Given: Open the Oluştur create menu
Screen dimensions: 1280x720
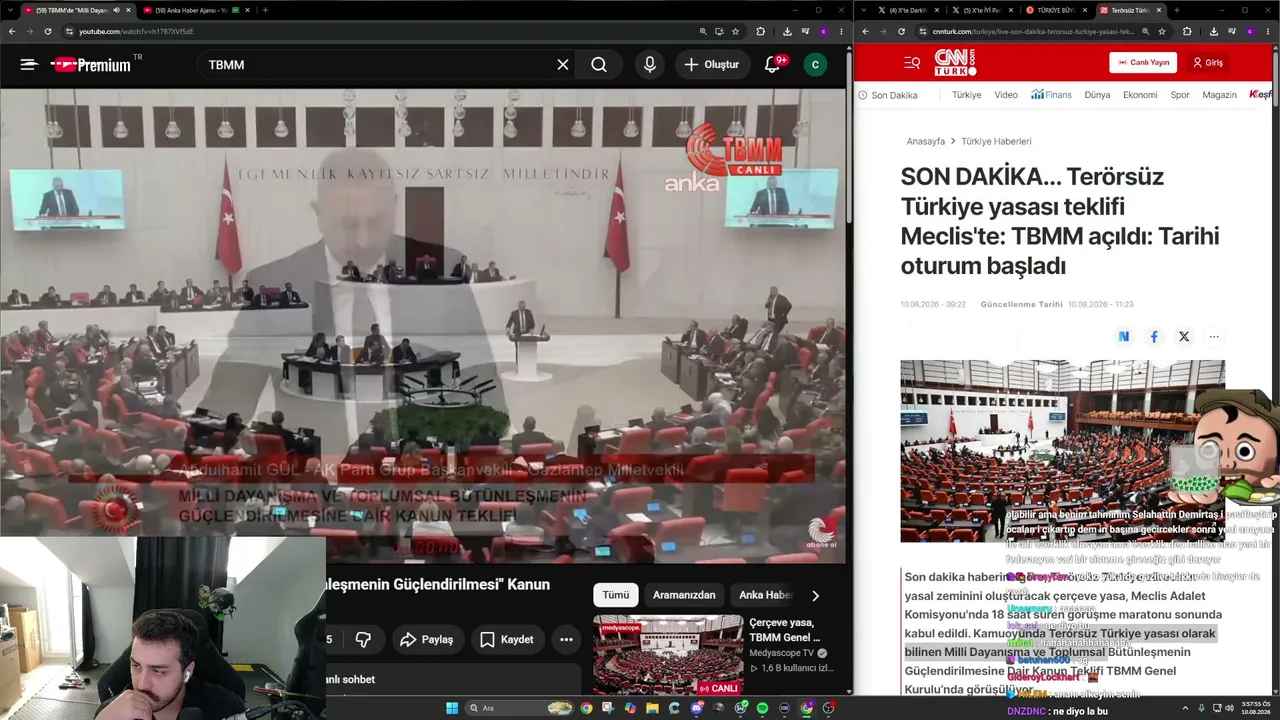Looking at the screenshot, I should [x=712, y=64].
